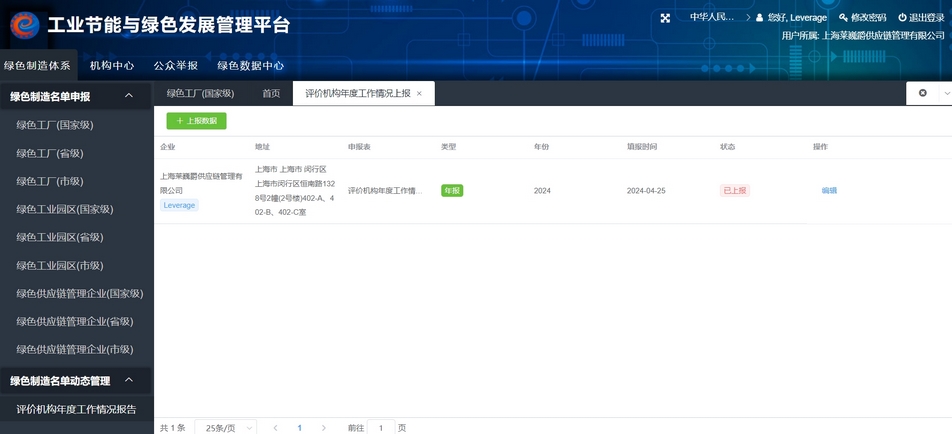Click the 修改密码 link
Viewport: 952px width, 434px height.
click(x=868, y=18)
